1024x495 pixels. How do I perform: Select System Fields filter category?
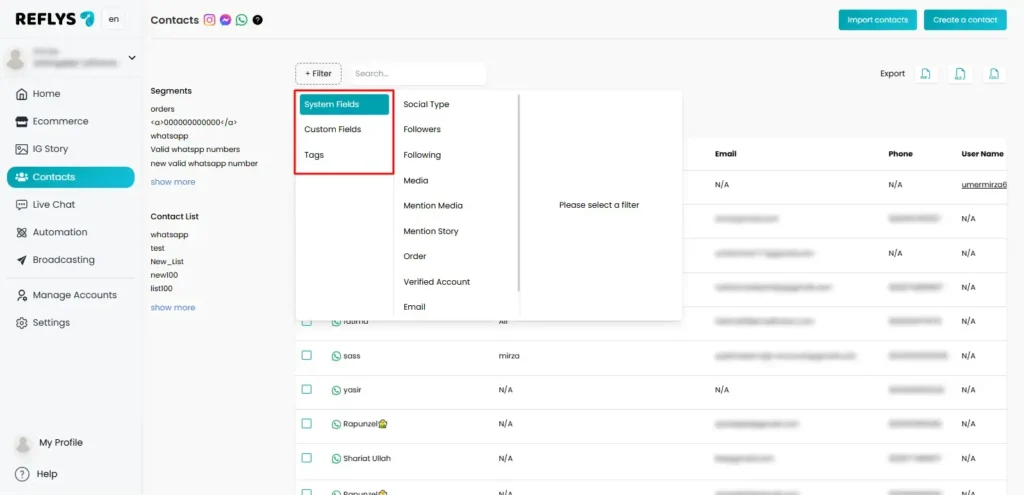(x=344, y=104)
